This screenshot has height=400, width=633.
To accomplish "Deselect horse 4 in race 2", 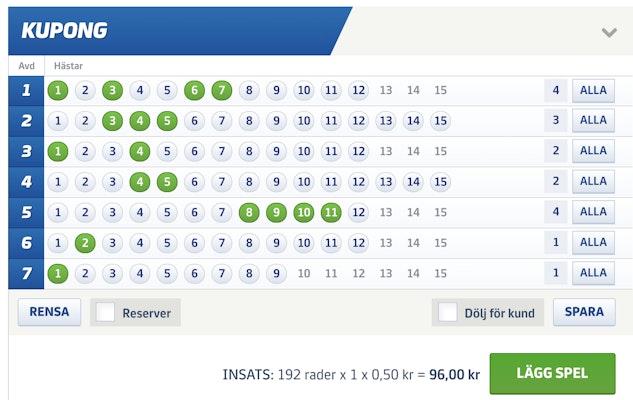I will pyautogui.click(x=140, y=121).
